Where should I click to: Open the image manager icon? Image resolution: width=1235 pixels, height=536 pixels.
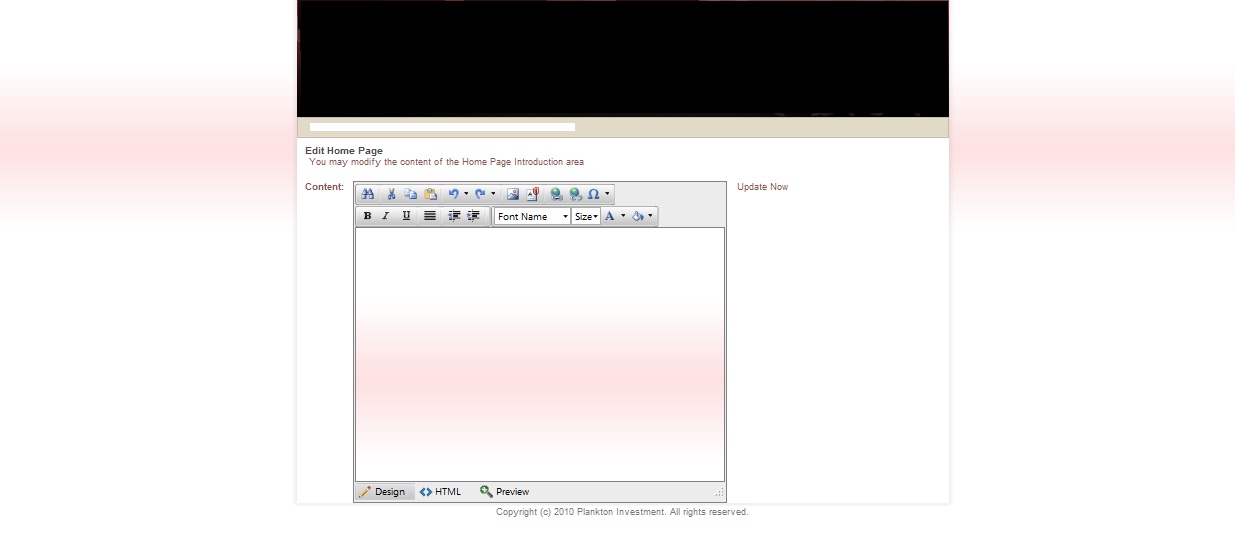click(513, 194)
